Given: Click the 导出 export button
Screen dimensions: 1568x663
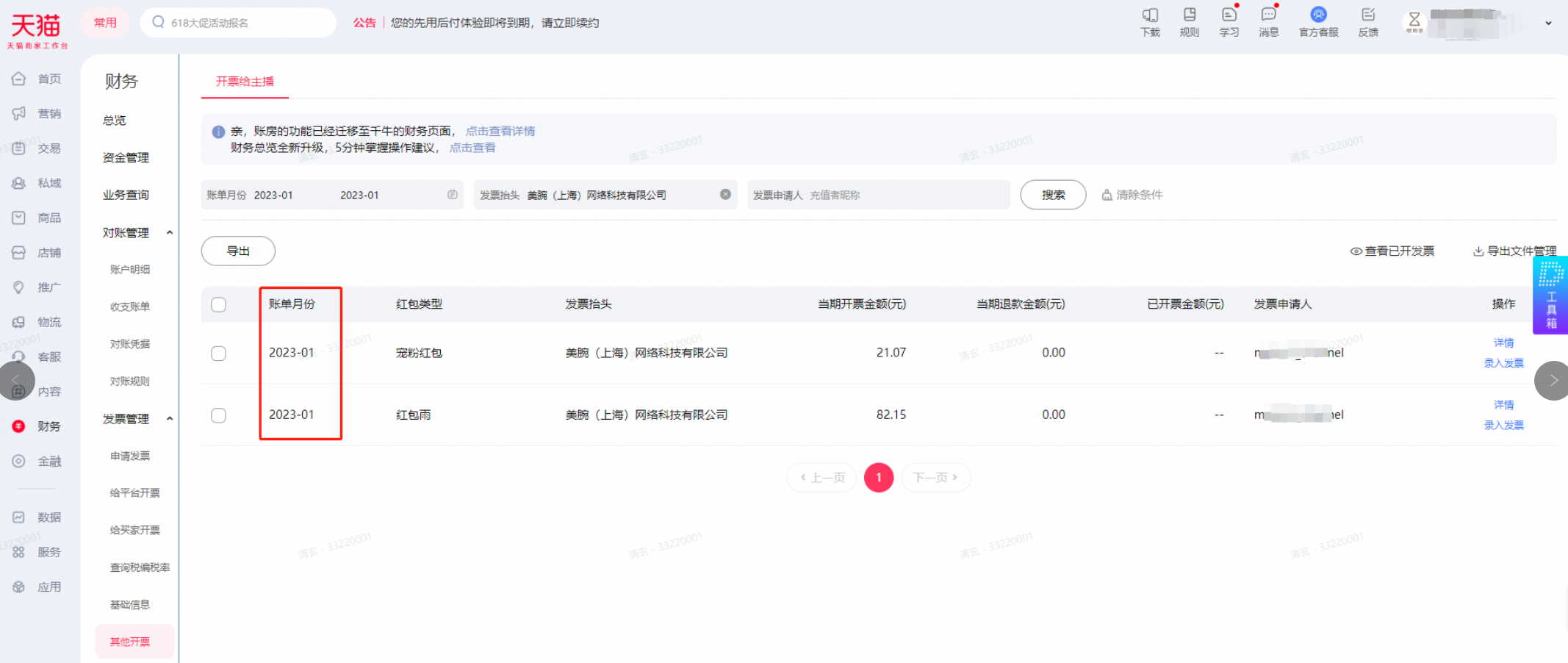Looking at the screenshot, I should tap(238, 251).
